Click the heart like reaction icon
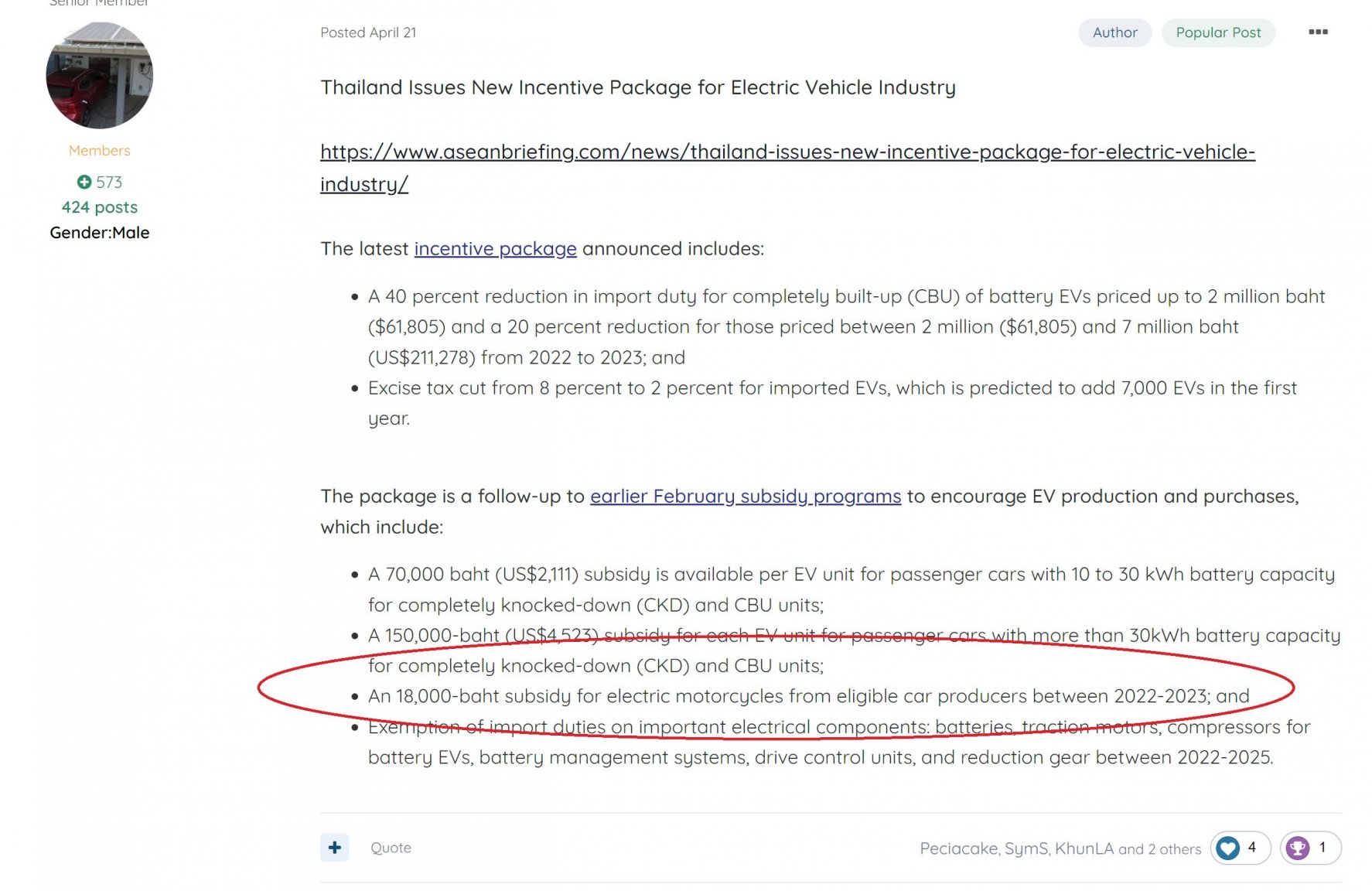Viewport: 1372px width, 891px height. [1227, 848]
